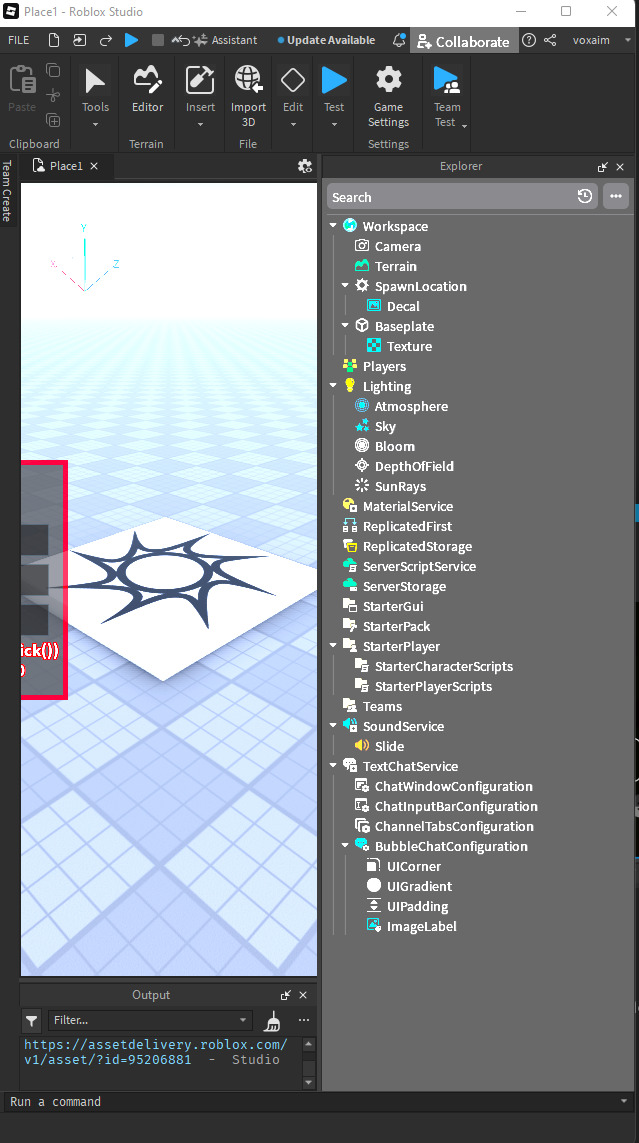
Task: Click the Stop square icon
Action: point(157,40)
